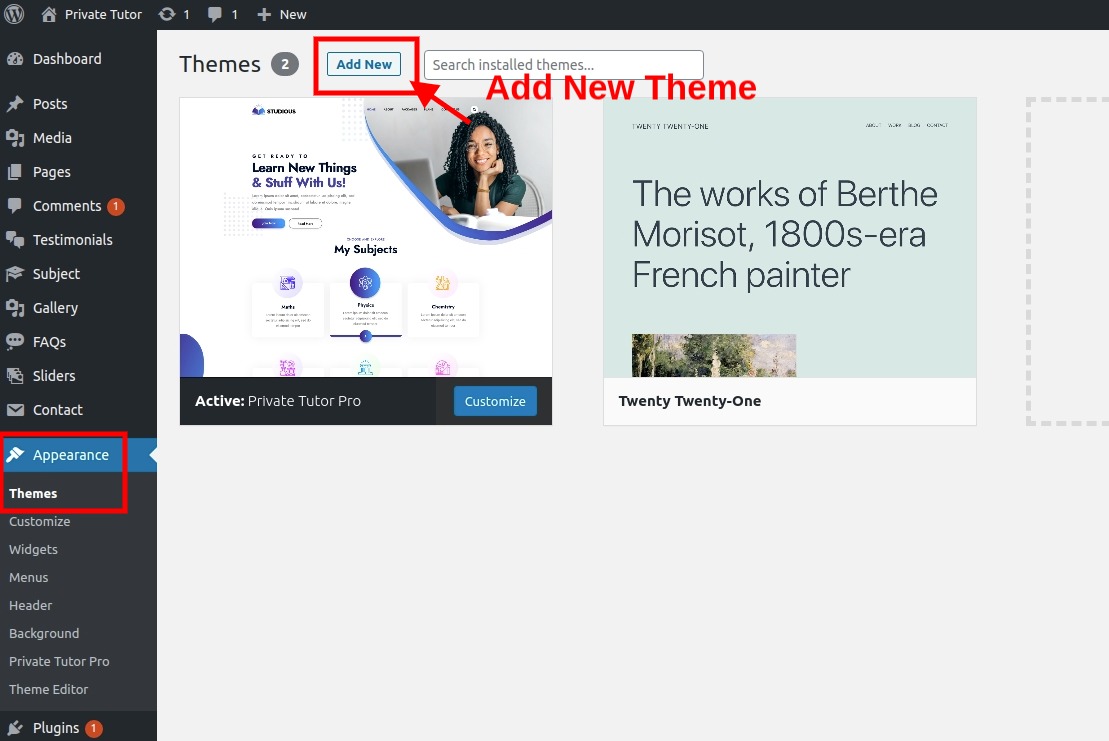The width and height of the screenshot is (1109, 741).
Task: Open the comments bubble icon in admin bar
Action: coord(215,15)
